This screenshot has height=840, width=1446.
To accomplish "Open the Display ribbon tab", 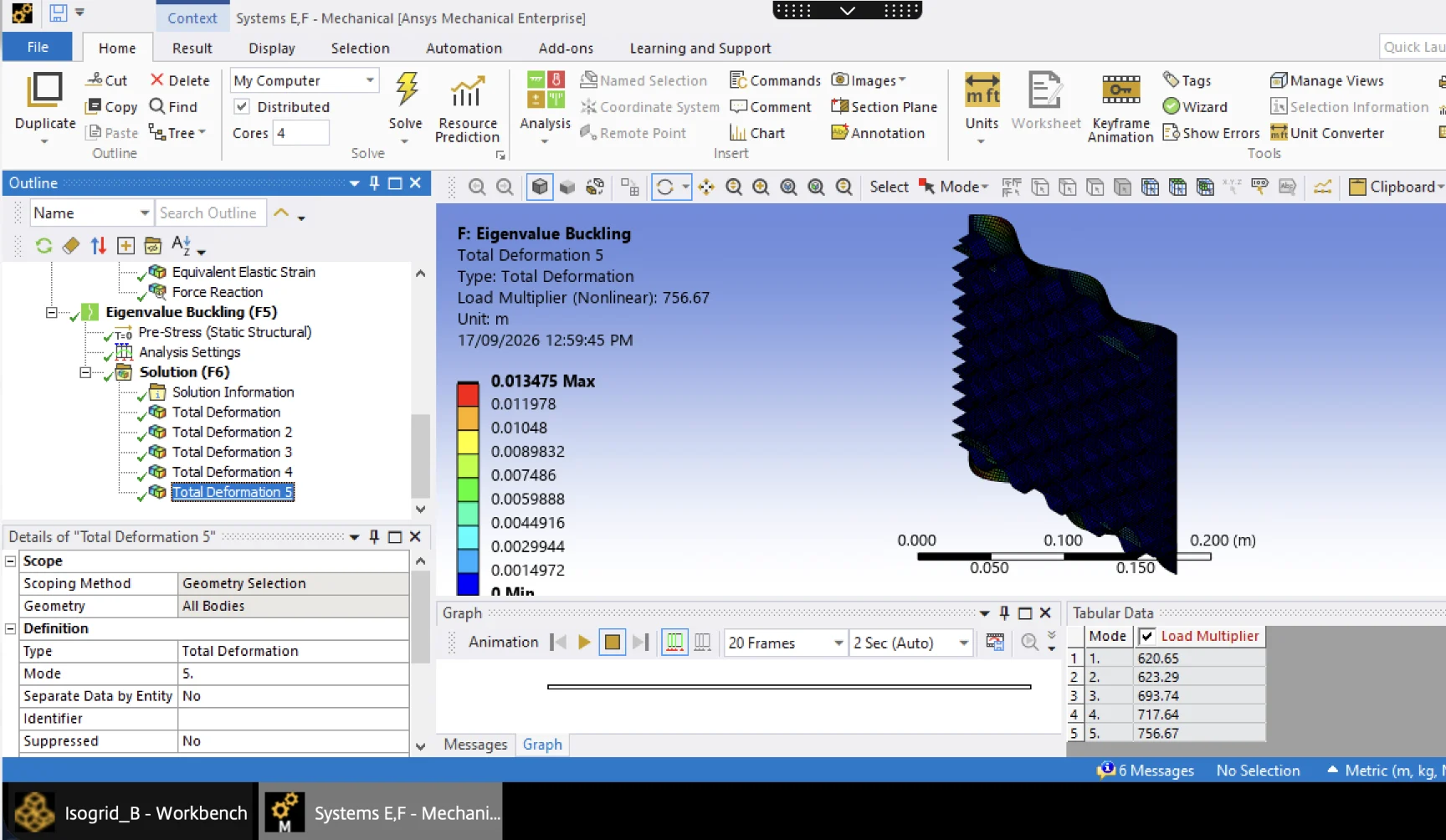I will [272, 48].
